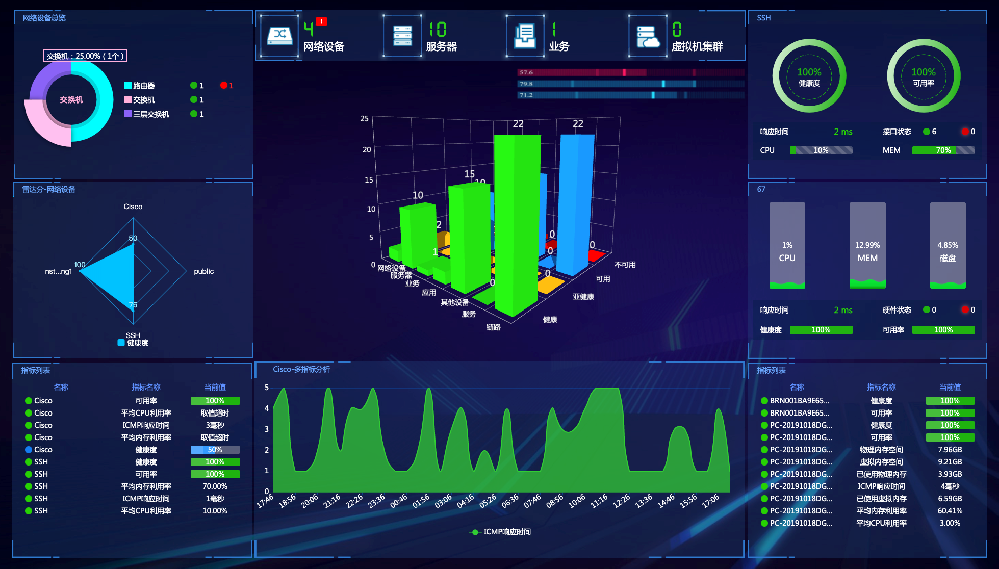Viewport: 999px width, 569px height.
Task: Click the MEM 70% progress bar
Action: (x=944, y=150)
